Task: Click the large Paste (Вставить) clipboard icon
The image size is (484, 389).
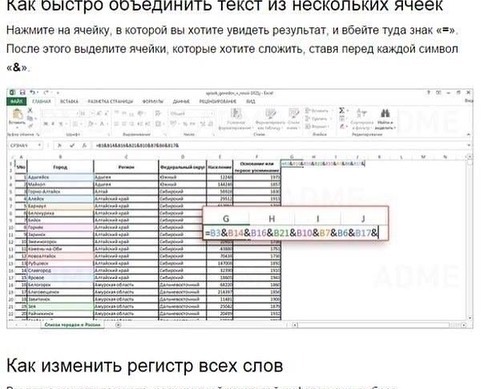Action: tap(17, 115)
